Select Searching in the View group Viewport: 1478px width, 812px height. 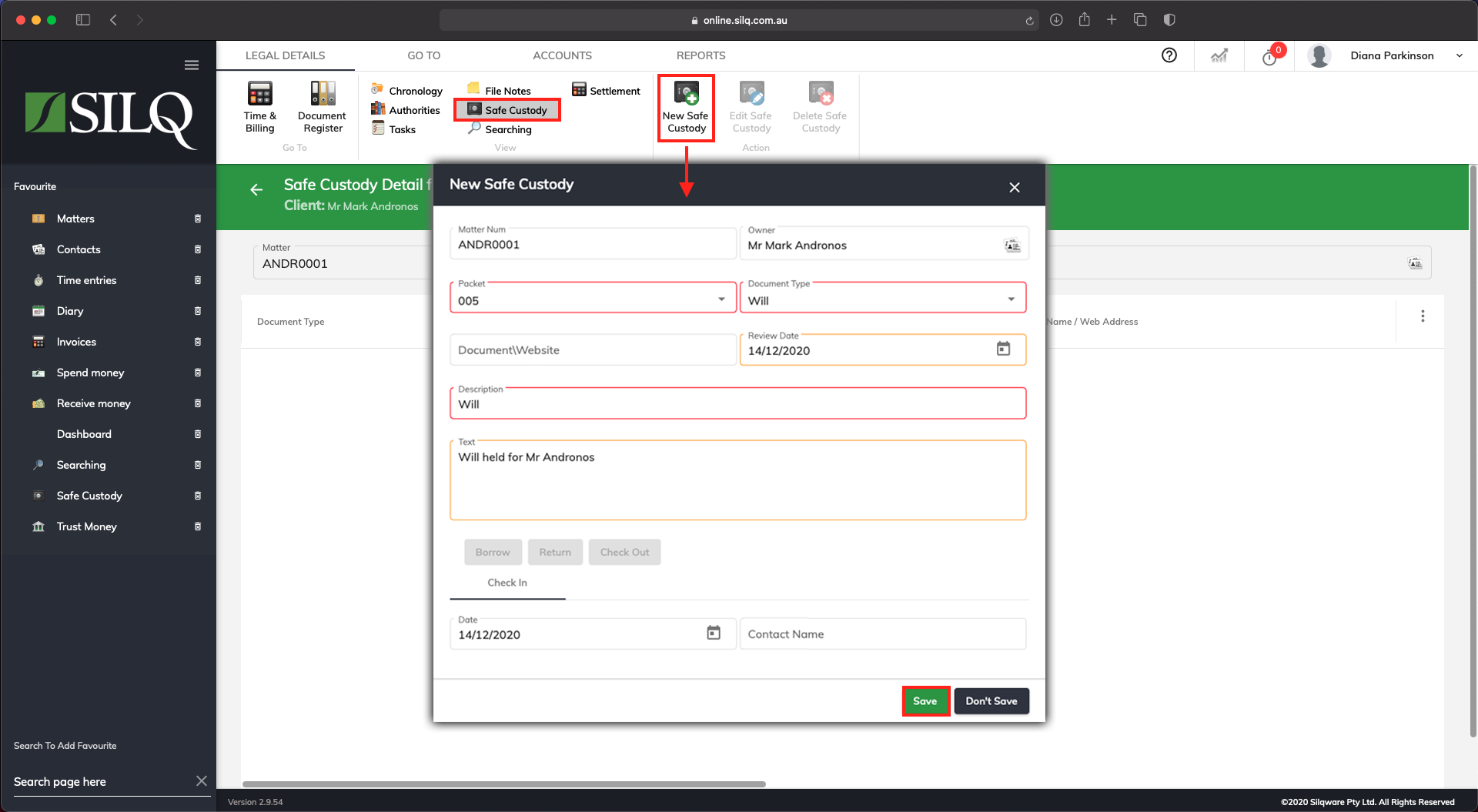click(x=500, y=129)
